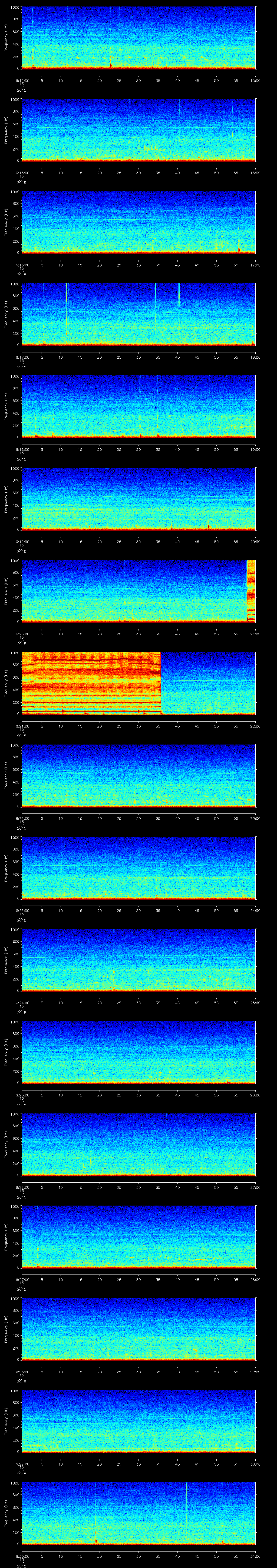Click the "6:14:00" start time label

tap(22, 80)
